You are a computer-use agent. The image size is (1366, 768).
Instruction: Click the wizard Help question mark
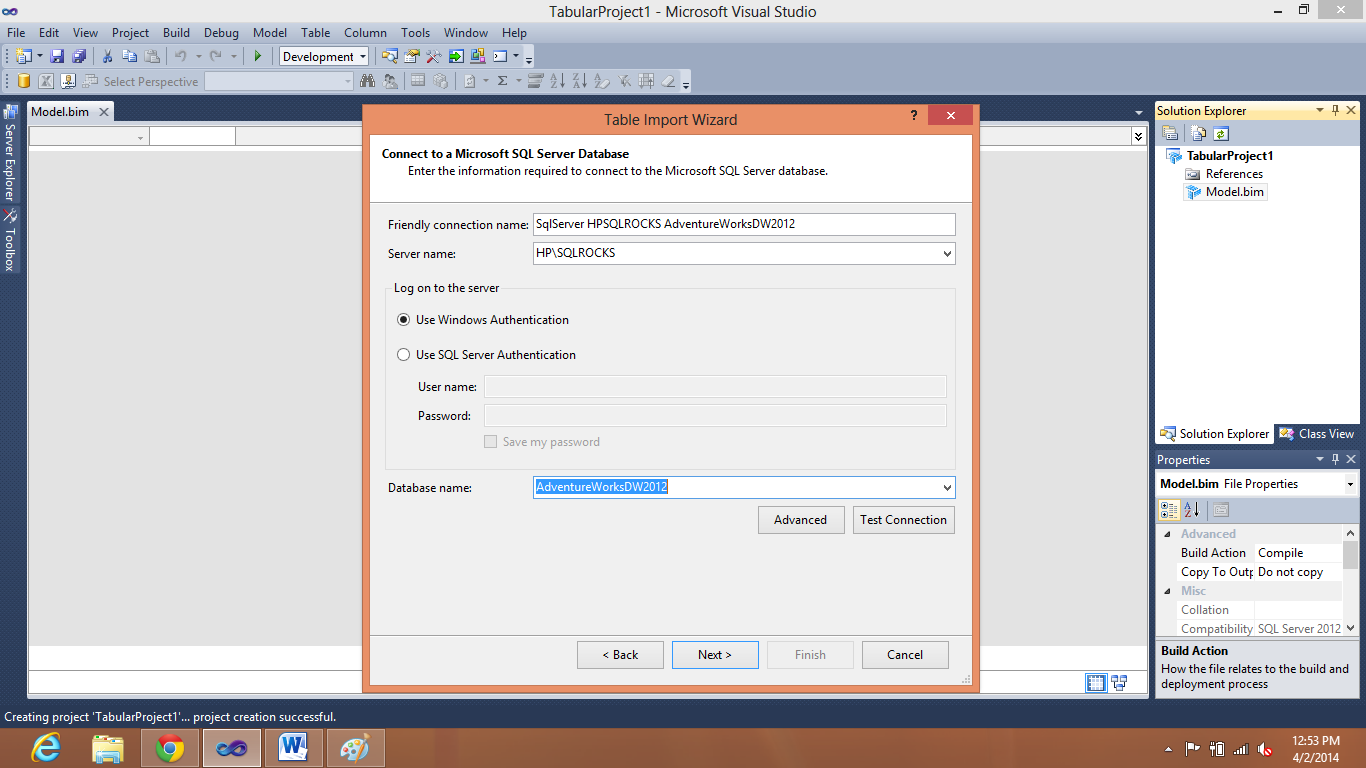914,116
